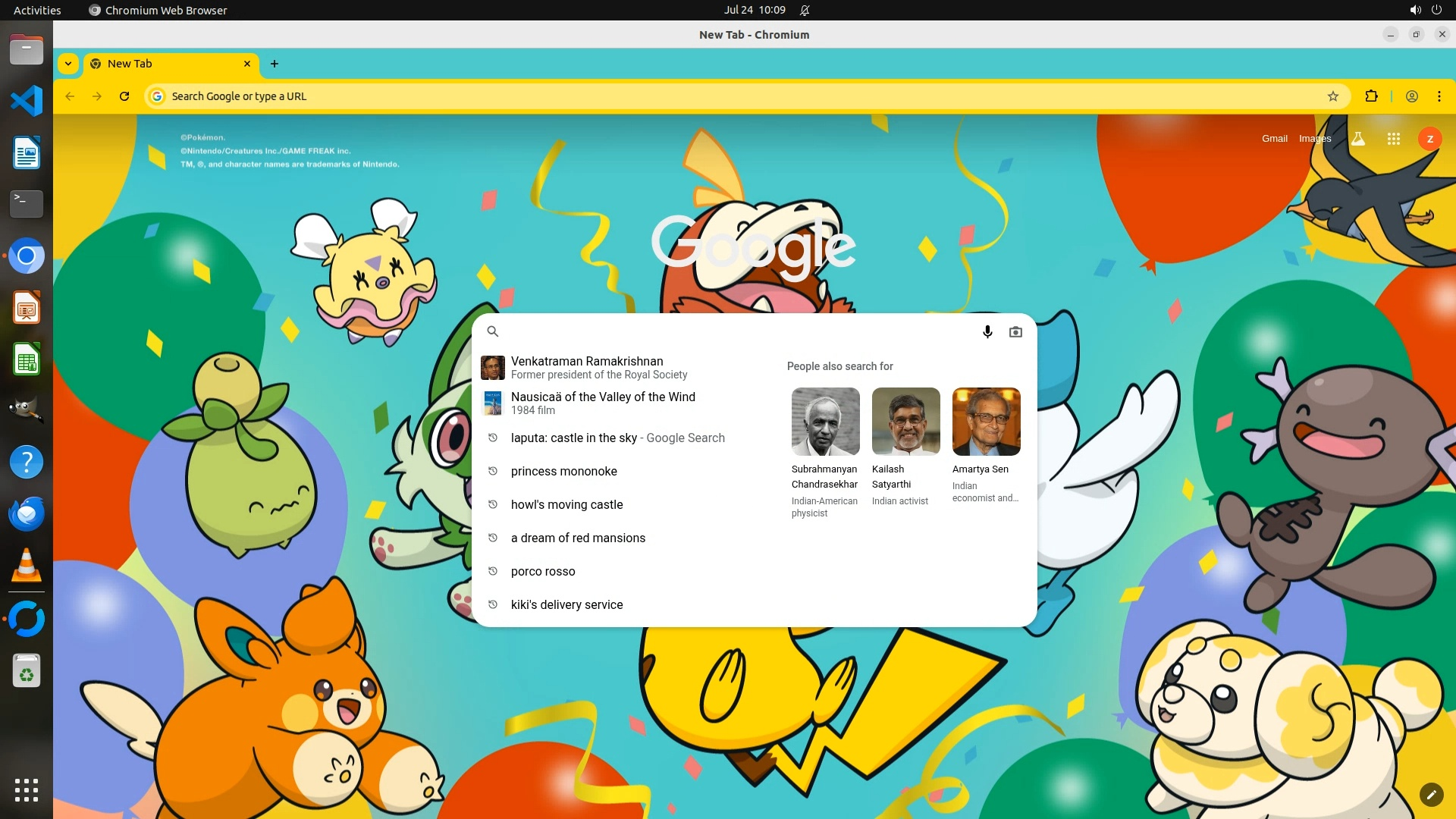Image resolution: width=1456 pixels, height=819 pixels.
Task: Open Search Labs flask icon
Action: 1358,139
